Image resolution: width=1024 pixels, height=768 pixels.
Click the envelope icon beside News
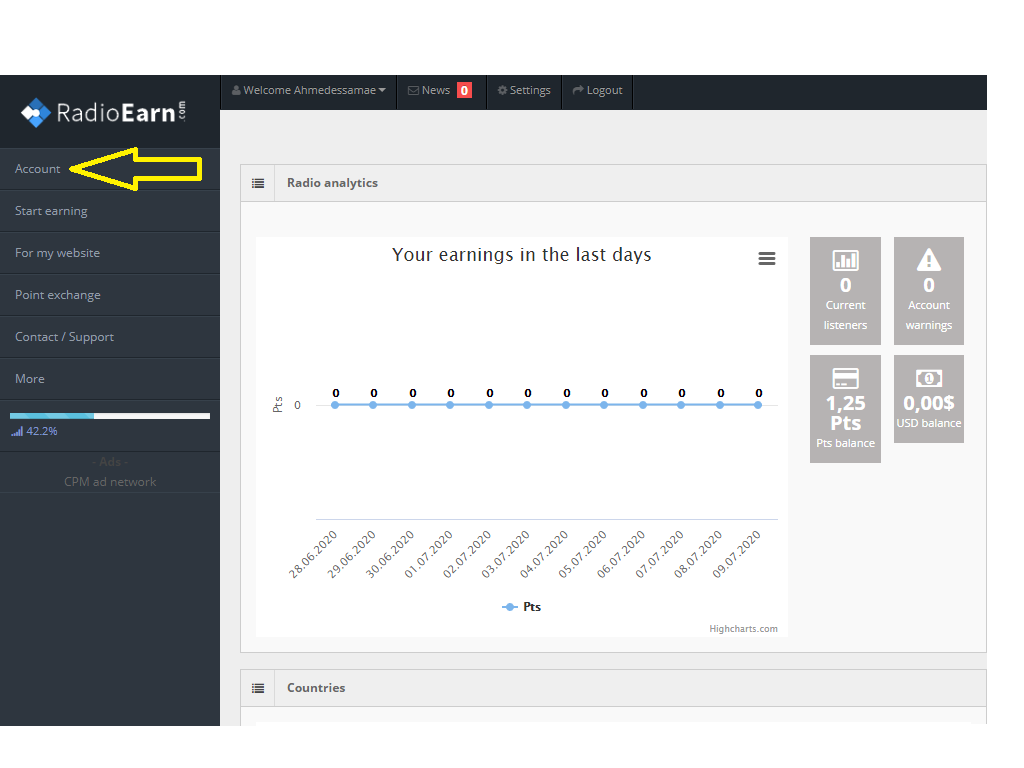pos(413,91)
